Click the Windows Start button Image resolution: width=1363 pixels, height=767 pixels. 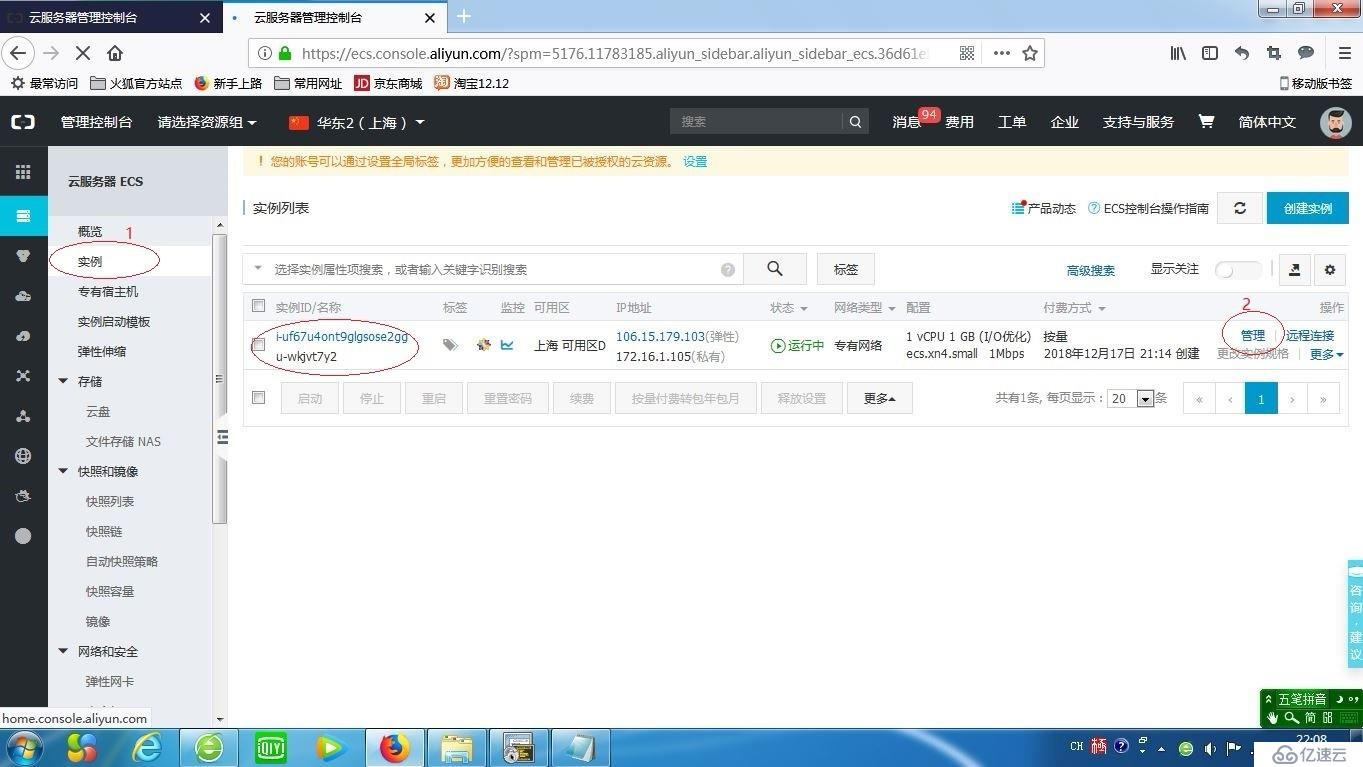24,748
